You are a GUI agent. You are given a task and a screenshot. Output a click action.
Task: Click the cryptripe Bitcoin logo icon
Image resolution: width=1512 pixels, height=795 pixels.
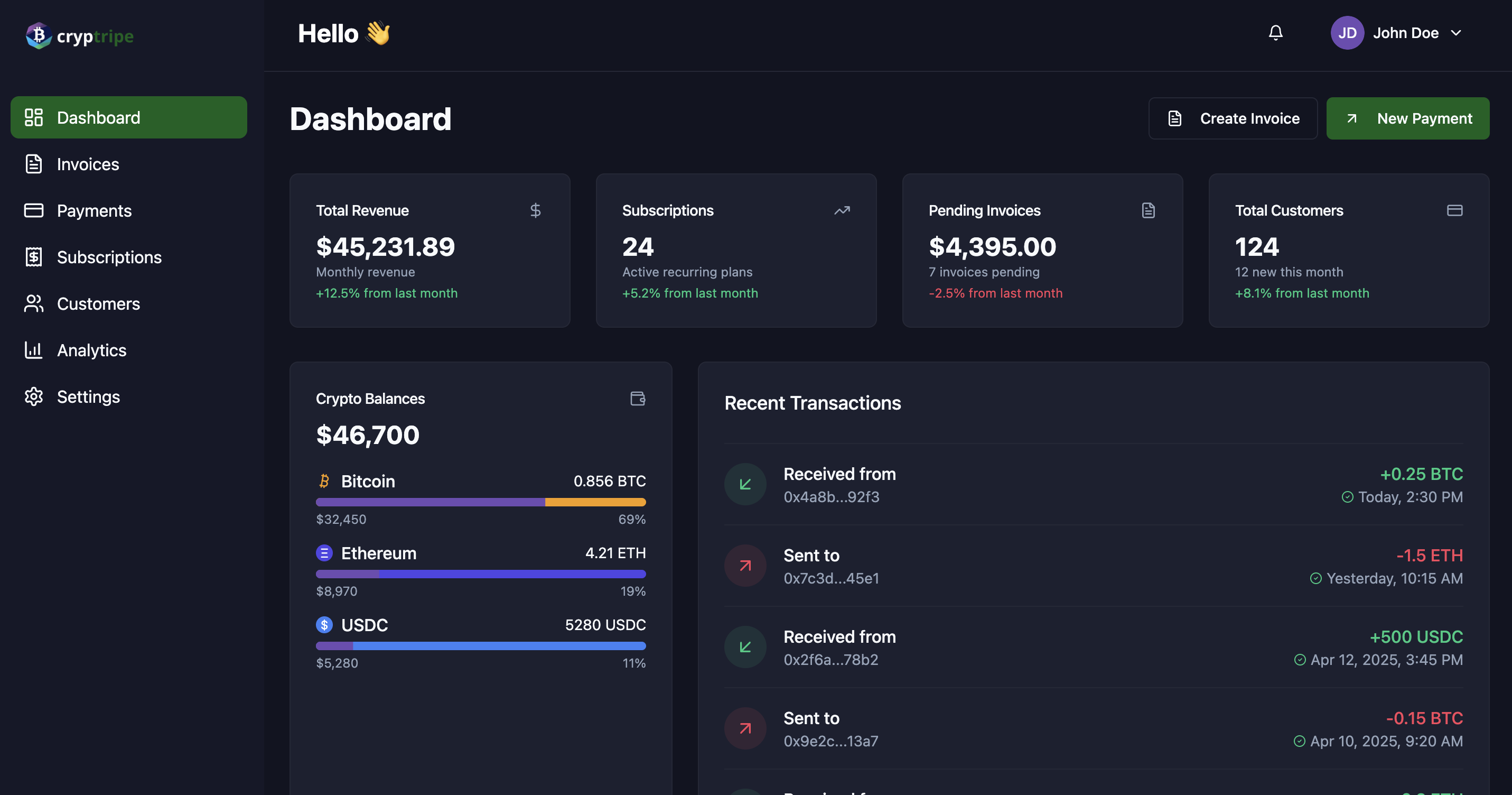[x=39, y=35]
